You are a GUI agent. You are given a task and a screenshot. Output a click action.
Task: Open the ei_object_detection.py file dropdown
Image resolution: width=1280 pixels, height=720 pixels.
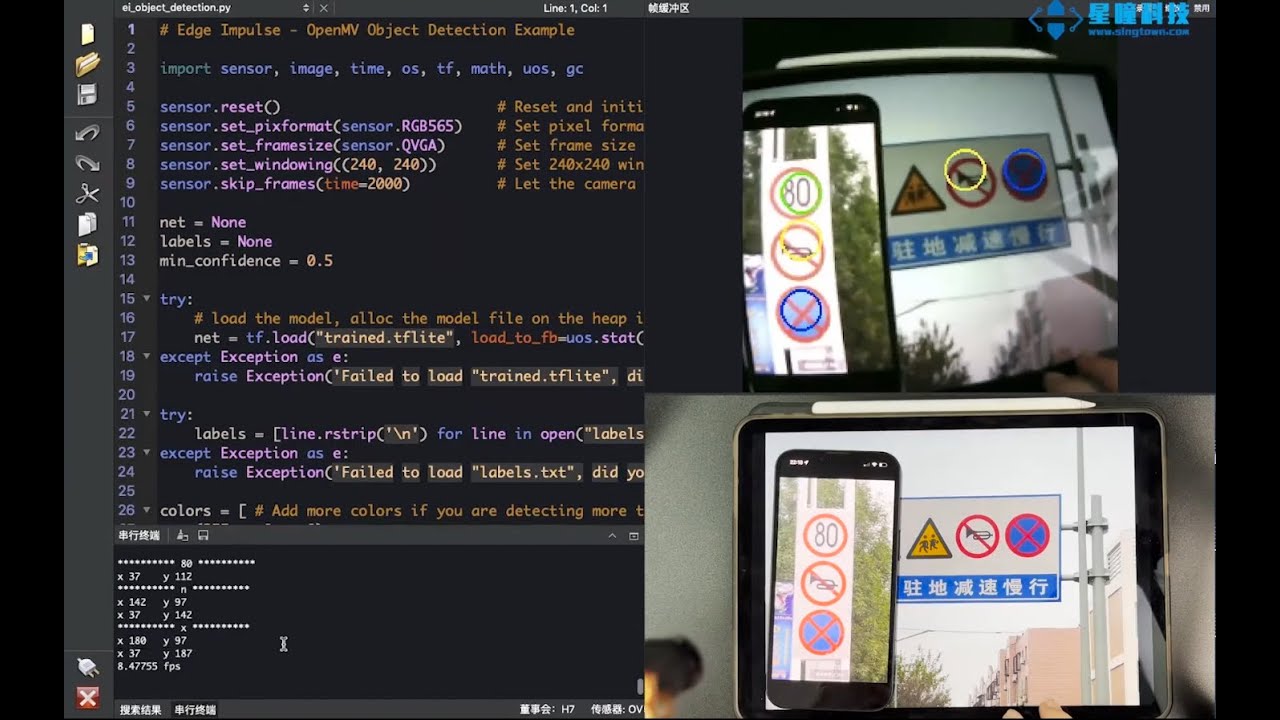(305, 8)
